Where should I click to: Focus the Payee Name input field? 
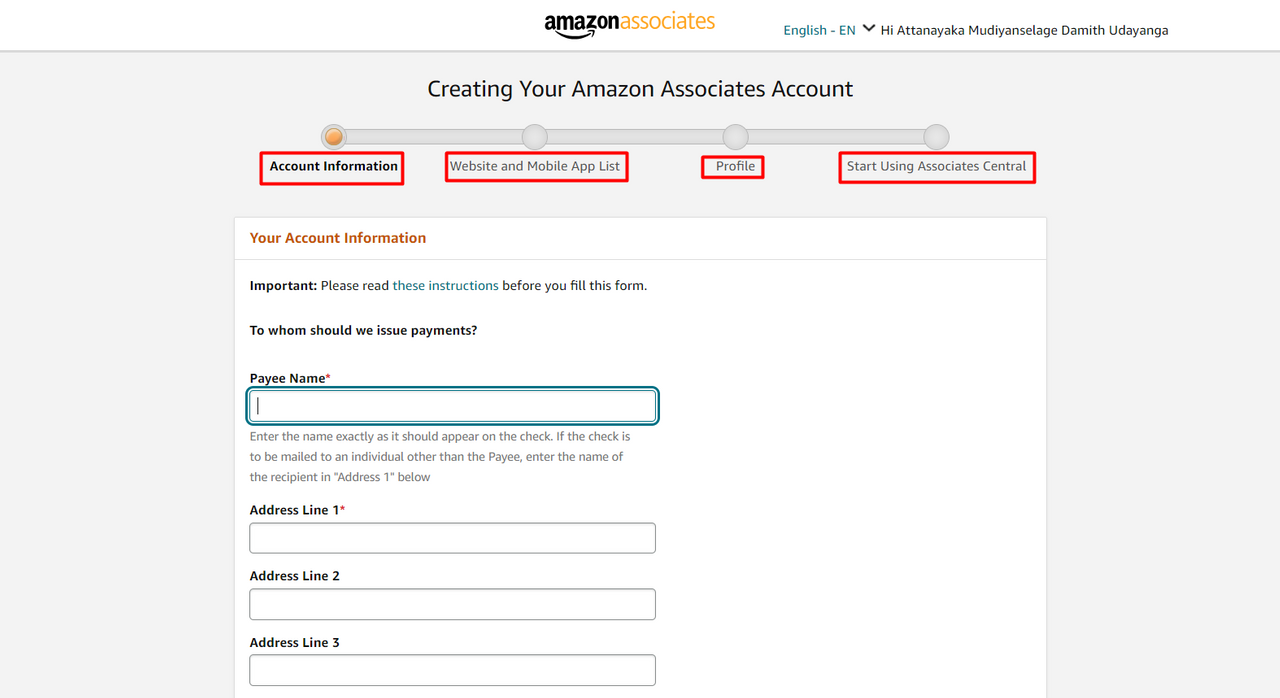(453, 406)
